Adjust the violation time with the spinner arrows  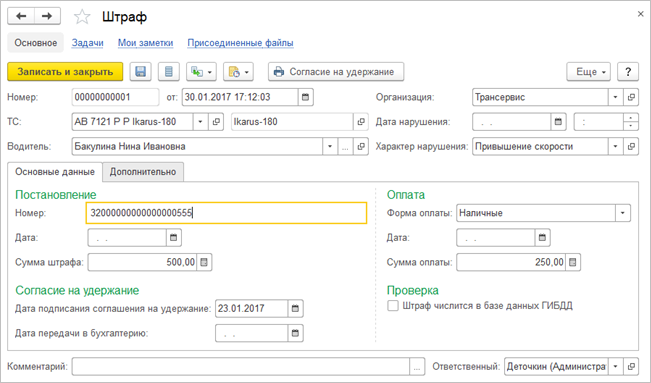tap(631, 122)
